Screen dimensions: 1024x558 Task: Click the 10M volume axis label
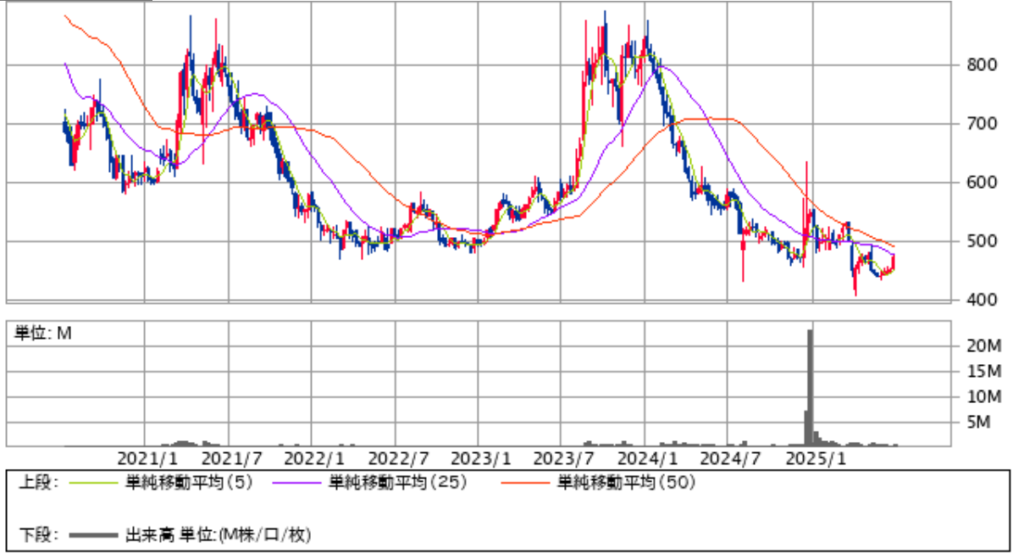click(x=984, y=397)
